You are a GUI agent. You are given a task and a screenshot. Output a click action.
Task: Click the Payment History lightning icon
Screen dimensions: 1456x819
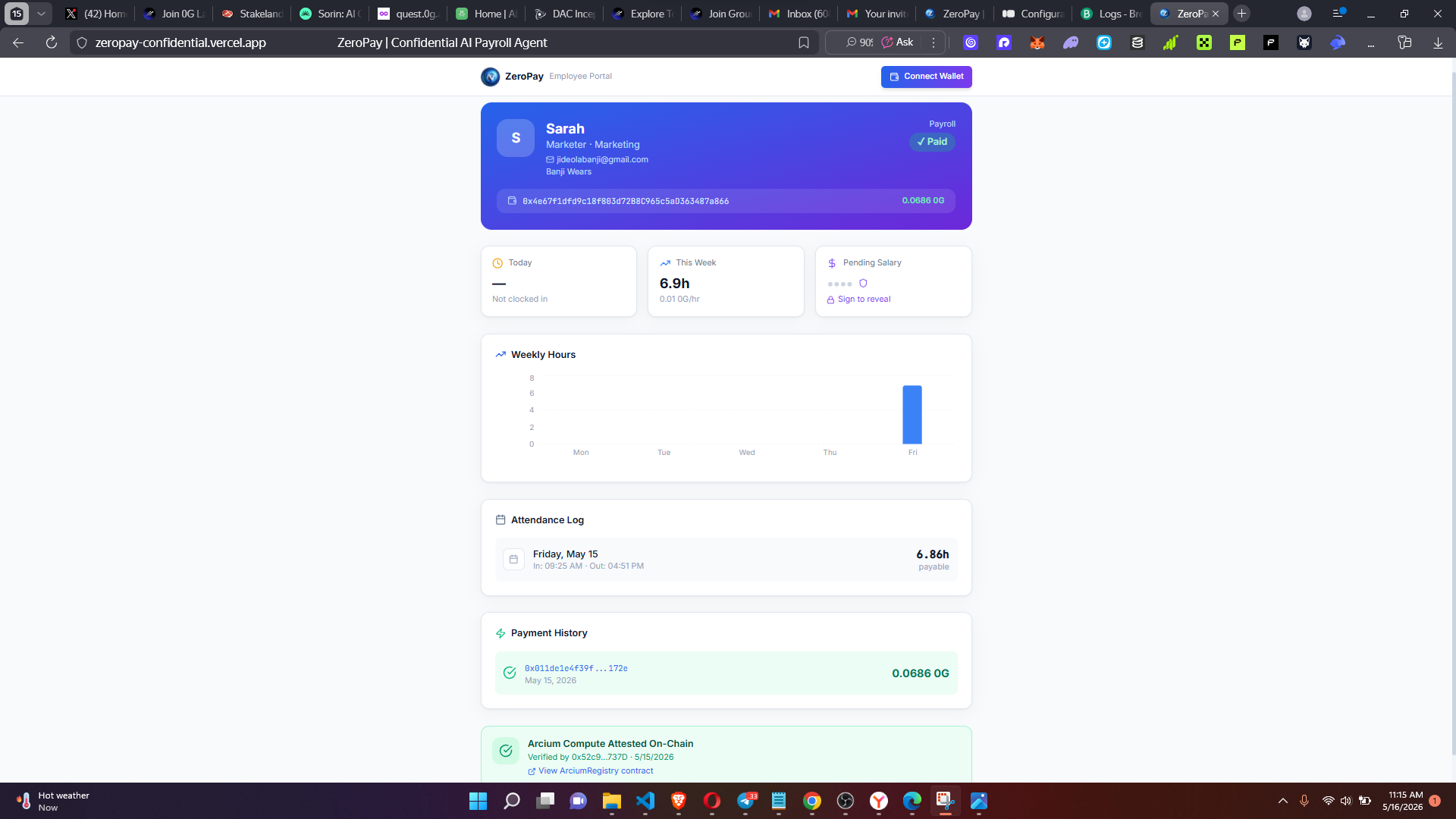point(500,633)
